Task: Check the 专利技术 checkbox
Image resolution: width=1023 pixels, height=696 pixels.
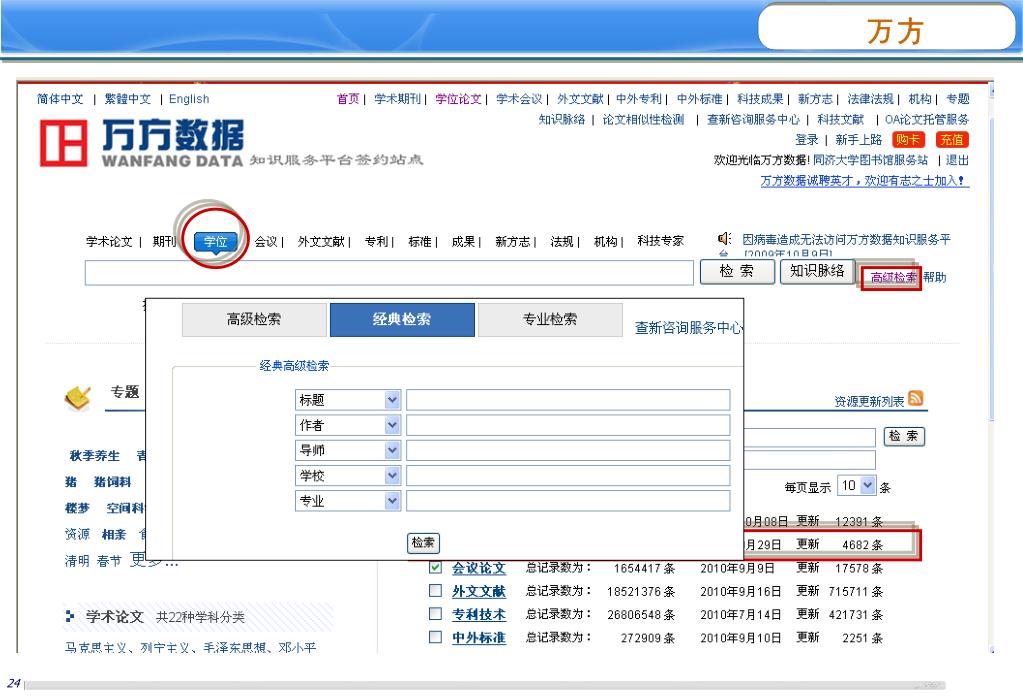Action: tap(435, 614)
